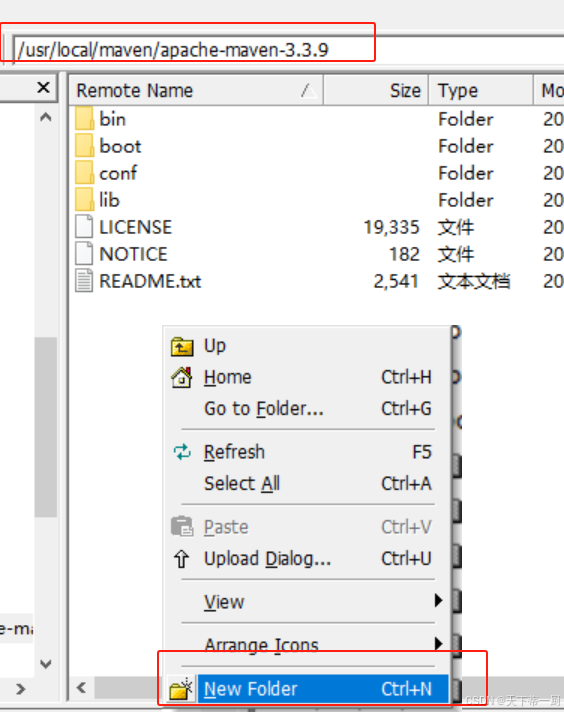Create a folder with New Folder entry
The image size is (564, 712).
(307, 689)
